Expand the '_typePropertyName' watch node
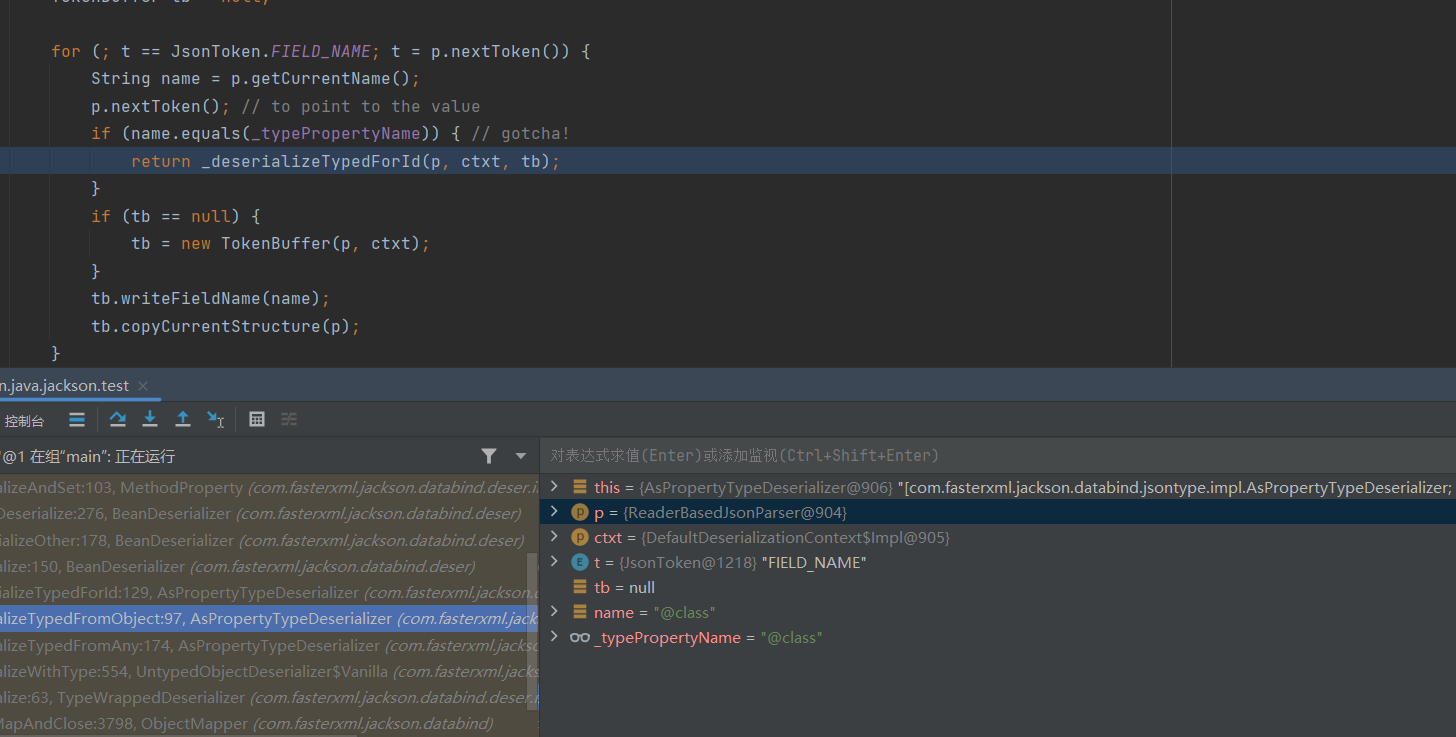Screen dimensions: 1456x737 pos(554,636)
